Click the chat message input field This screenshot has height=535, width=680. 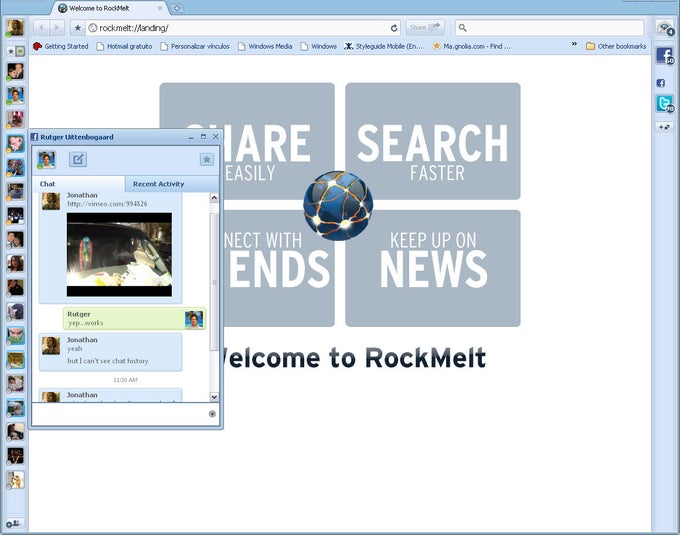click(x=120, y=414)
